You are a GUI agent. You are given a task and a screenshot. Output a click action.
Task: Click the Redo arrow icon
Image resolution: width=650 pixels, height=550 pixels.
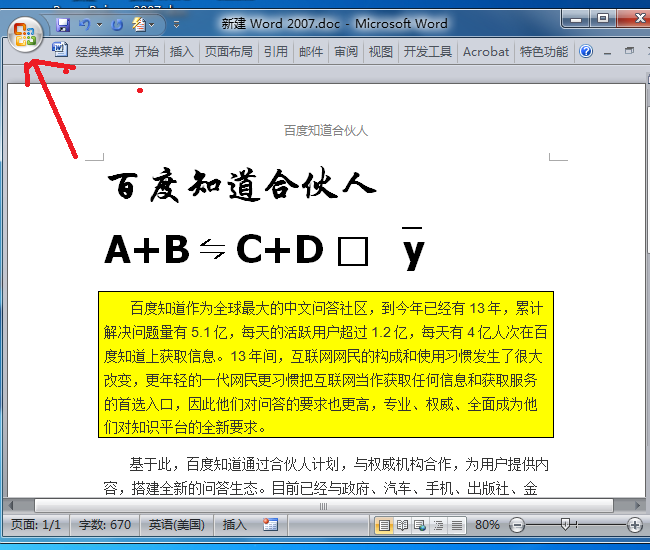tap(117, 25)
